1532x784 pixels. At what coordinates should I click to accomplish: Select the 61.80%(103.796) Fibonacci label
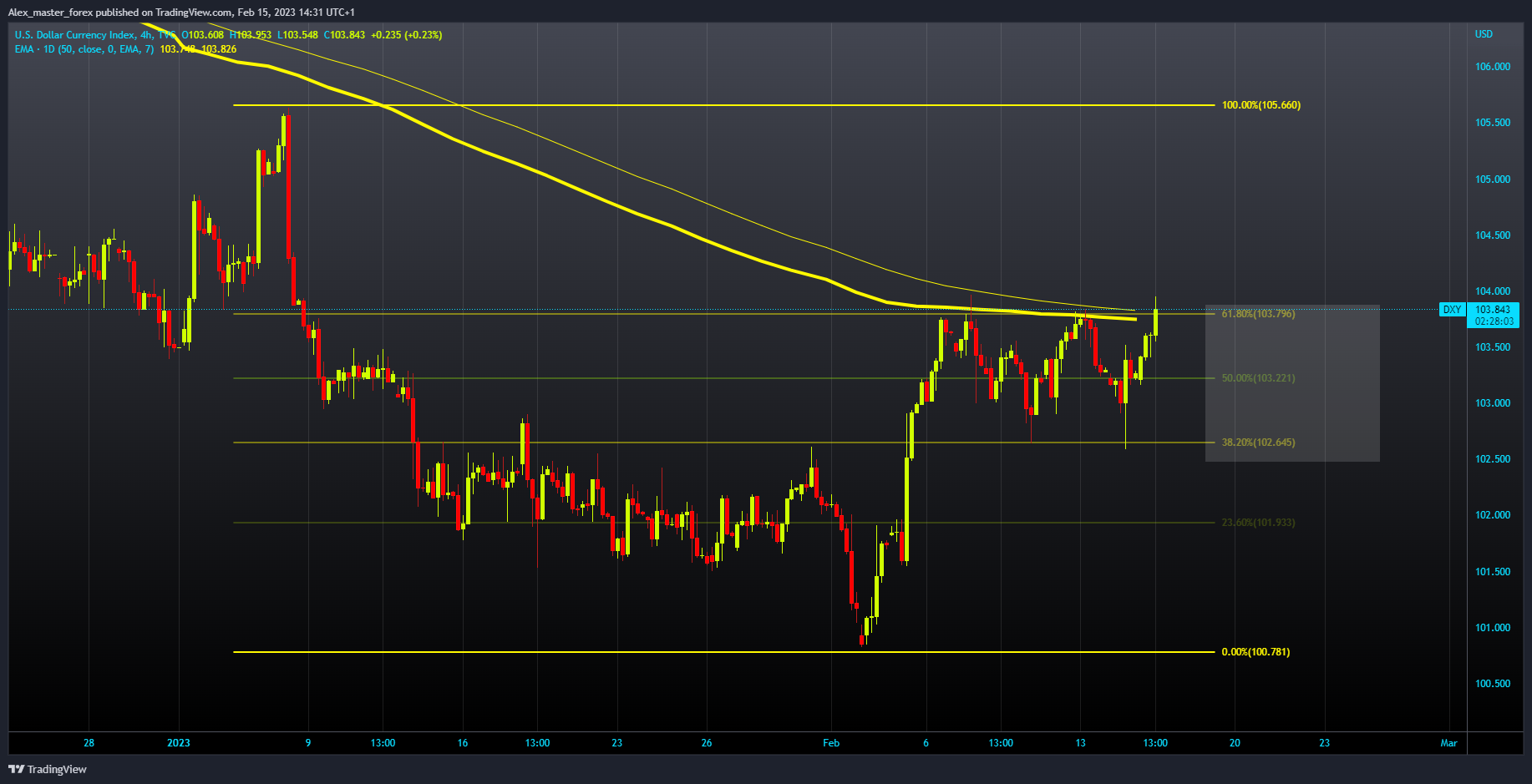tap(1258, 314)
